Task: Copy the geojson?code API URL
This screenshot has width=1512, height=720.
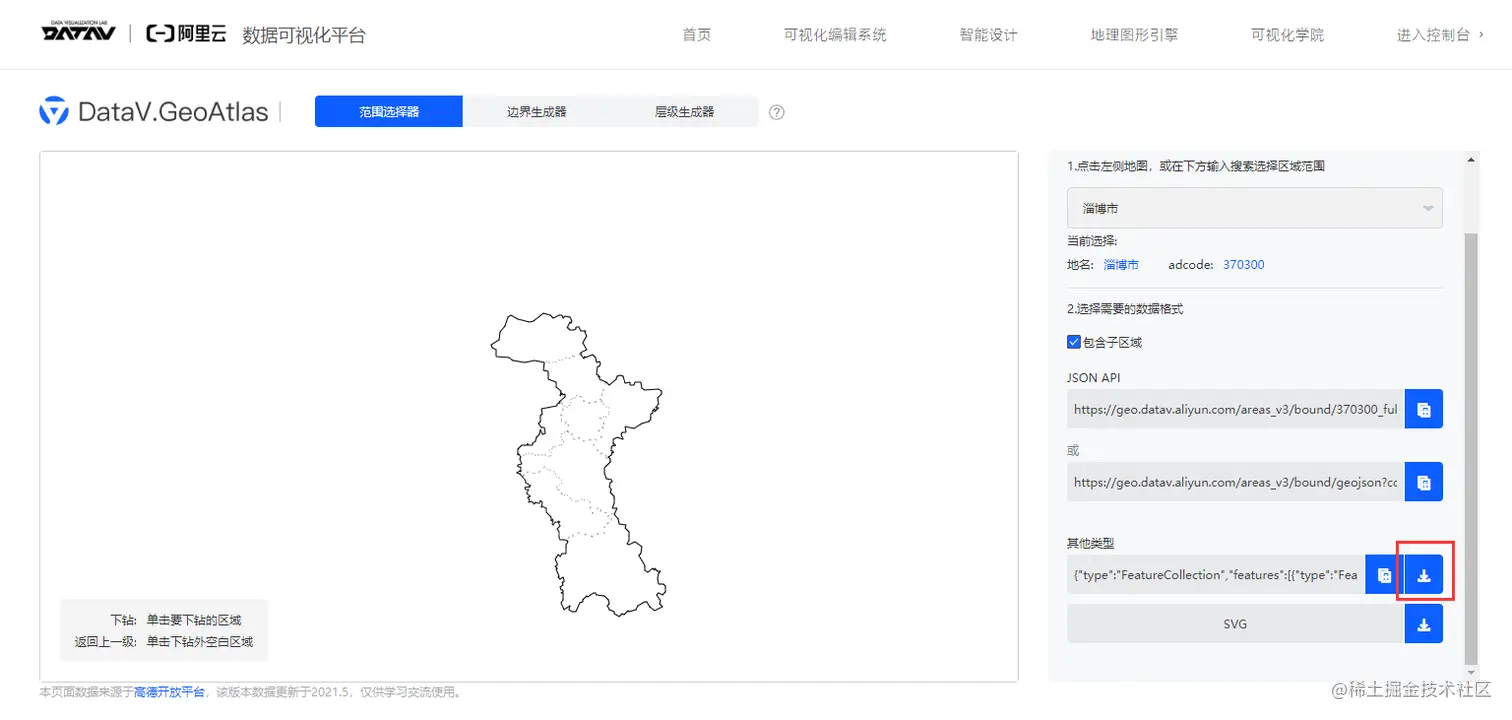Action: pos(1424,482)
